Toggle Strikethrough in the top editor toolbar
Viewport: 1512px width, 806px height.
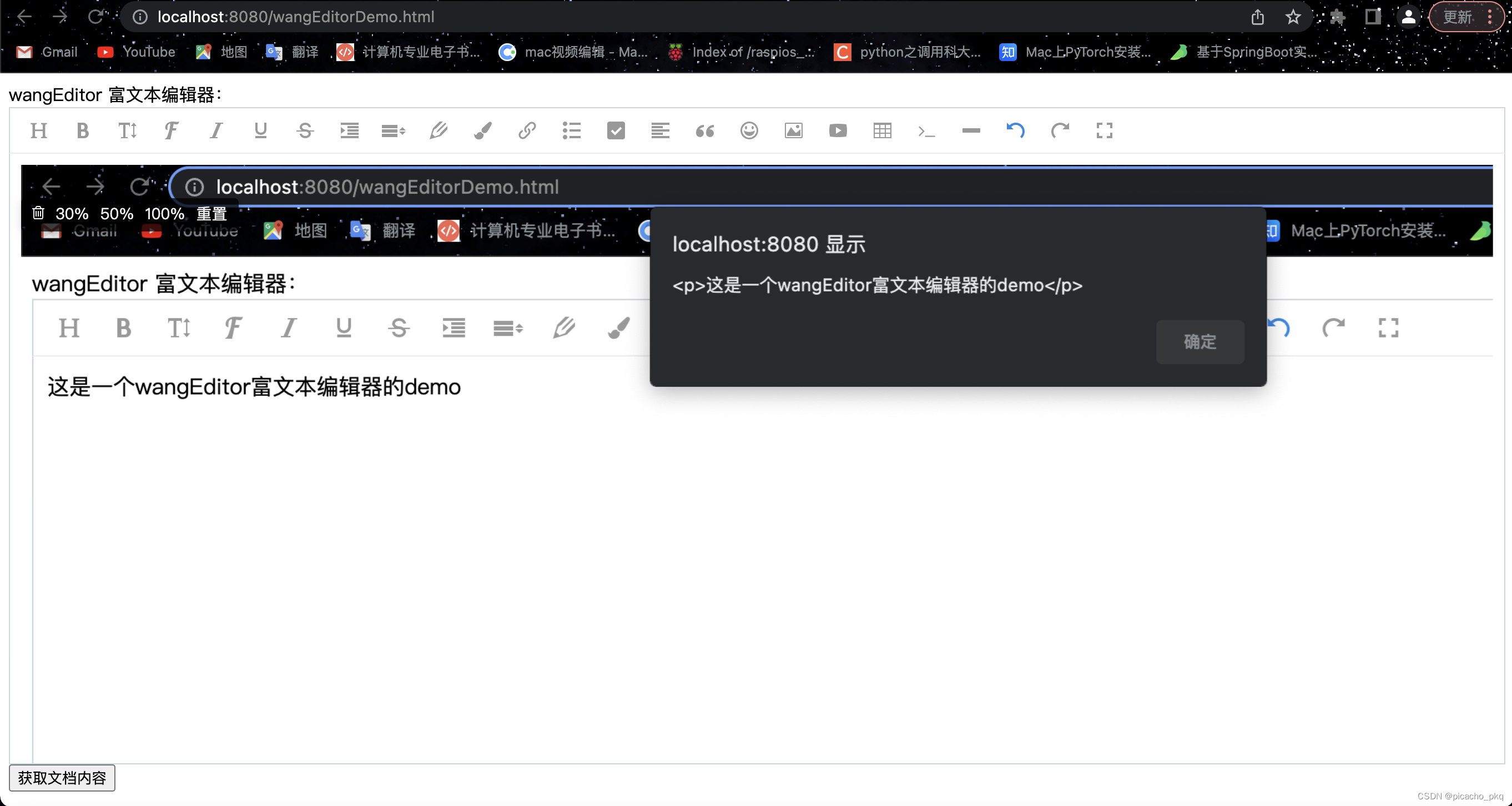(305, 130)
